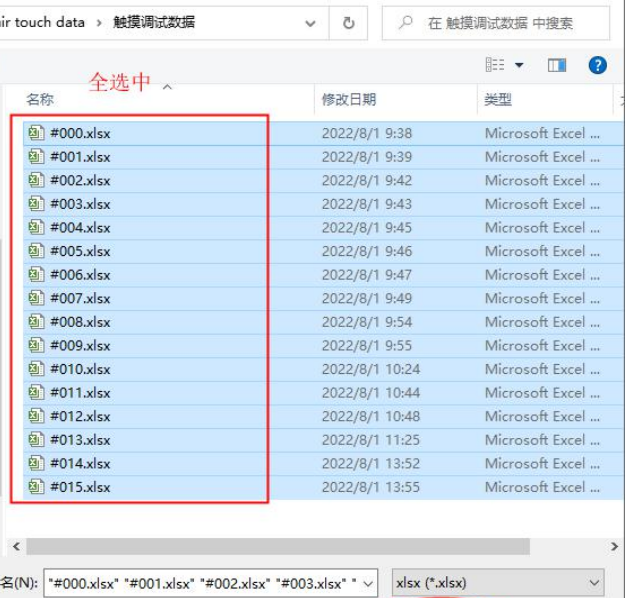
Task: Select the 触摸调试数据 breadcrumb folder
Action: pos(154,22)
